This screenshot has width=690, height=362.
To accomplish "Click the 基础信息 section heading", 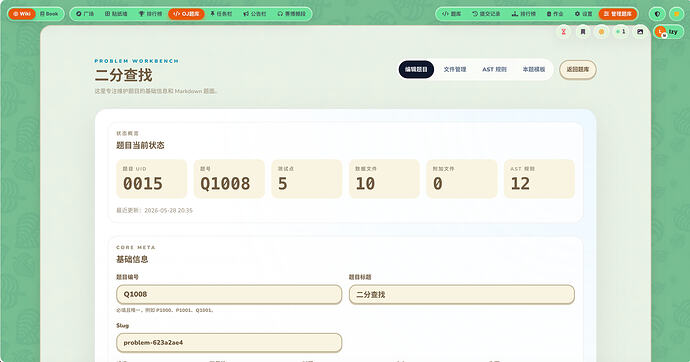I will tap(132, 260).
